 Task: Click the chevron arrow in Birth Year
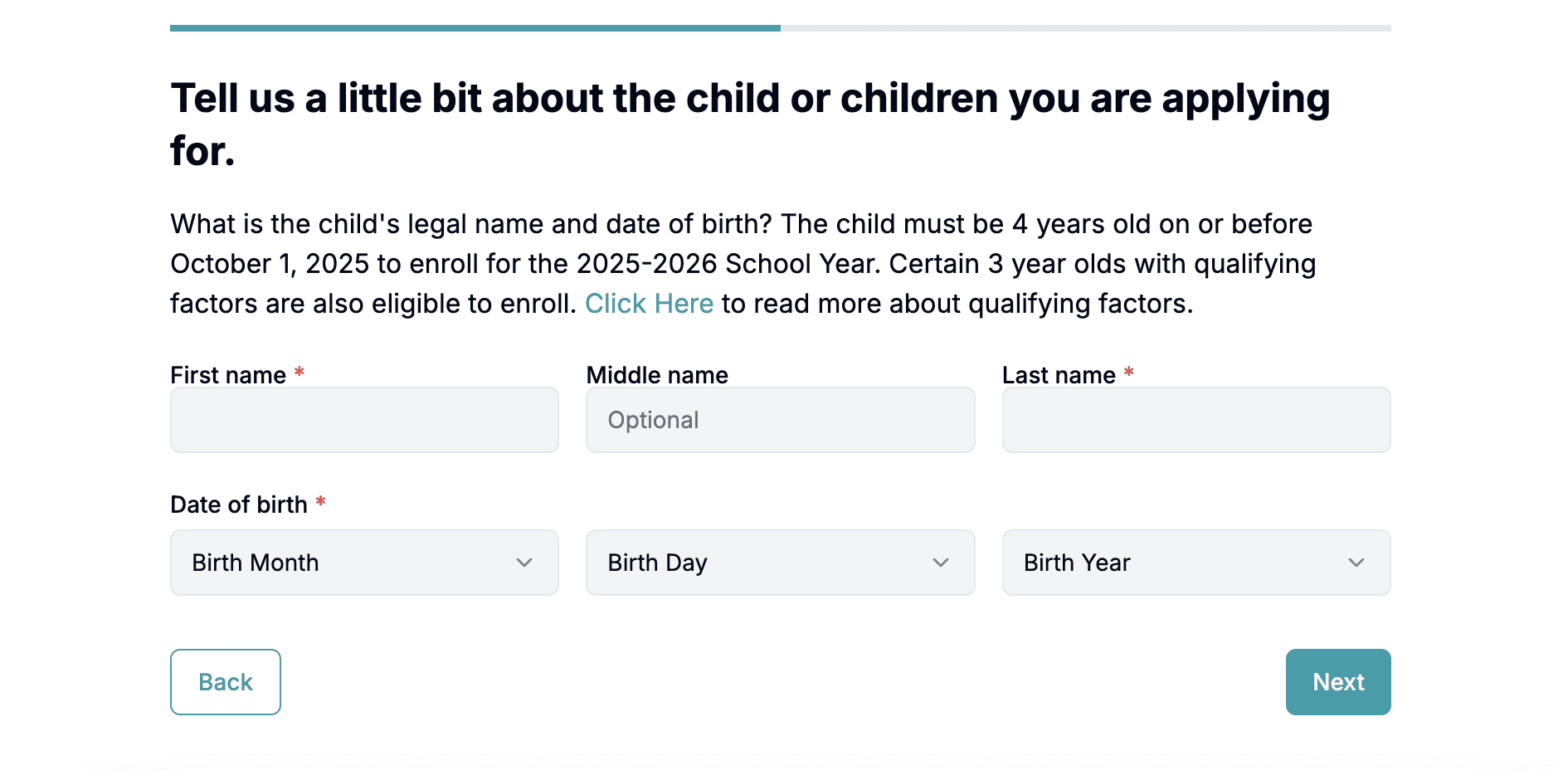coord(1356,563)
